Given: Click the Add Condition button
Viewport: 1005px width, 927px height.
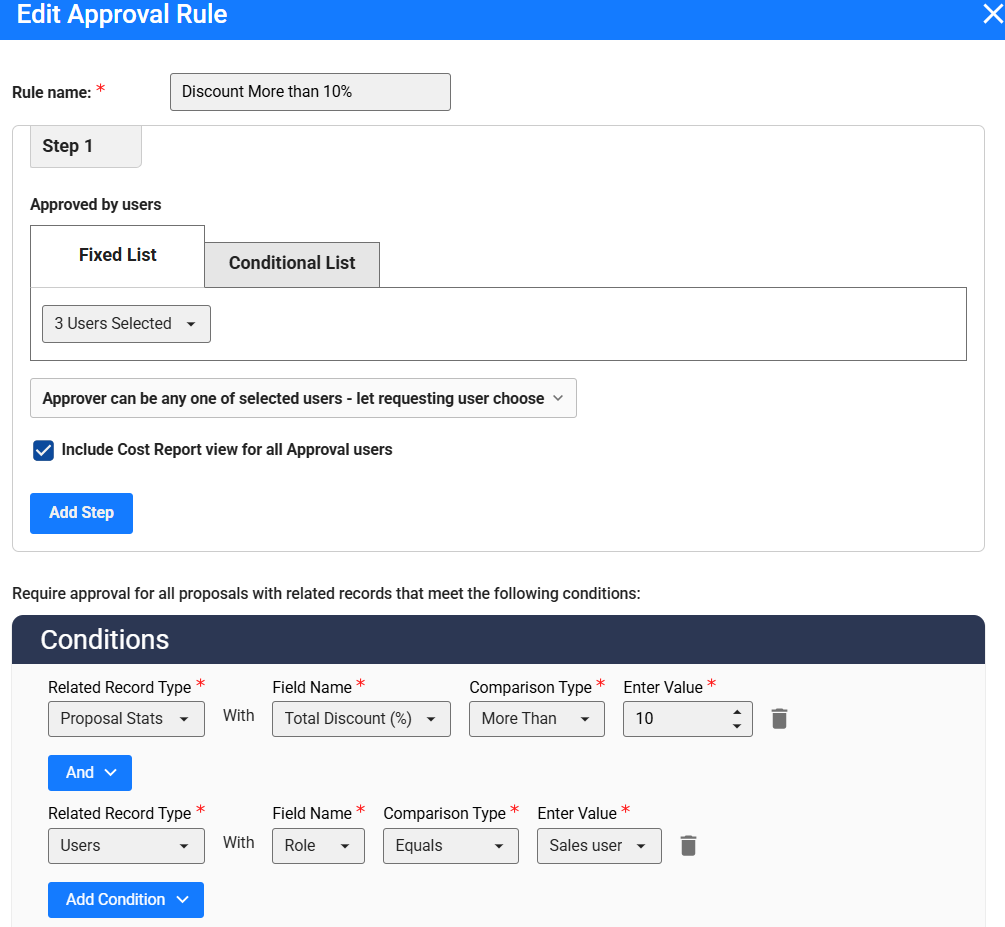Looking at the screenshot, I should [126, 900].
